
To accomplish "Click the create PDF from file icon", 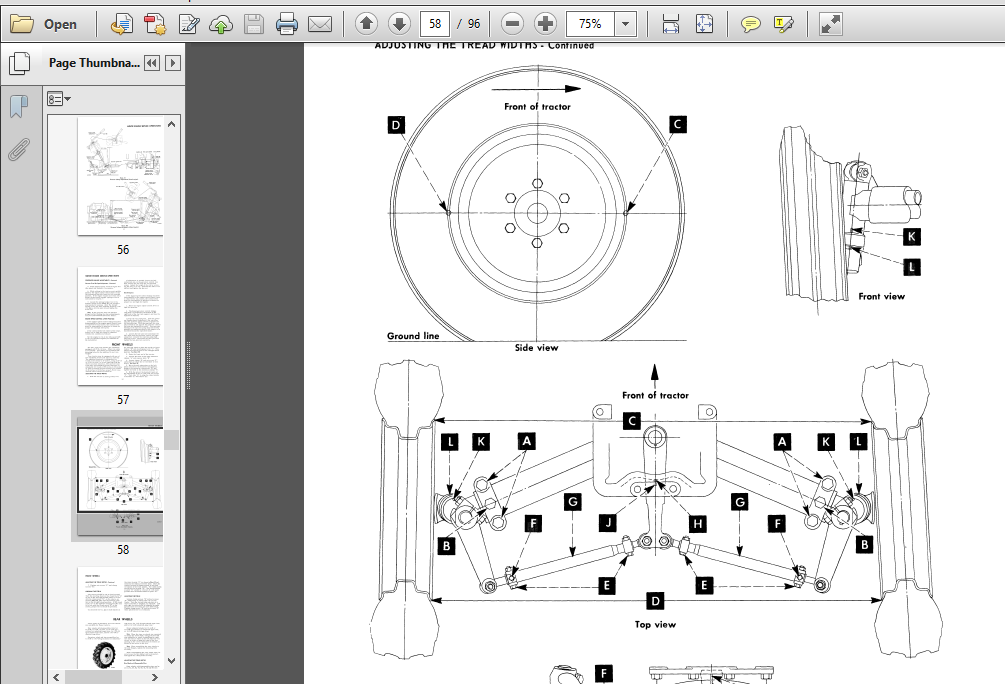I will (x=122, y=24).
